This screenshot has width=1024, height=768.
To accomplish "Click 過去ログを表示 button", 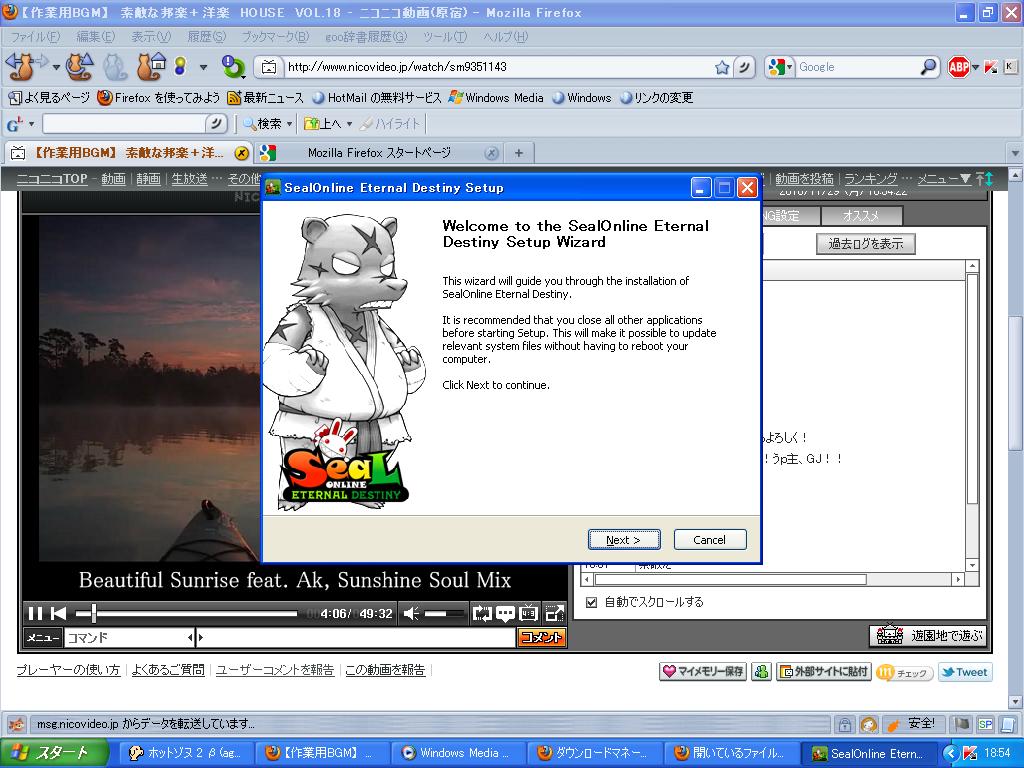I will pos(865,244).
